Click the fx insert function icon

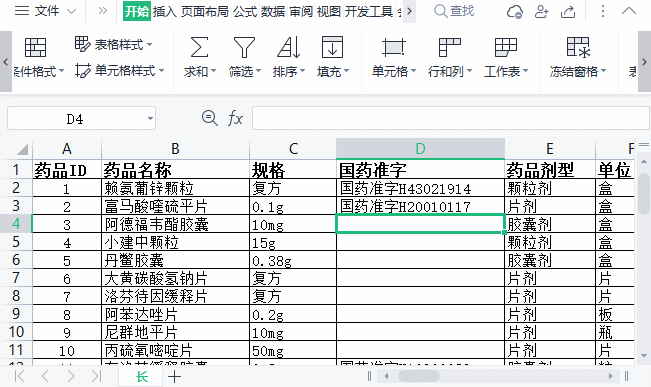tap(235, 118)
